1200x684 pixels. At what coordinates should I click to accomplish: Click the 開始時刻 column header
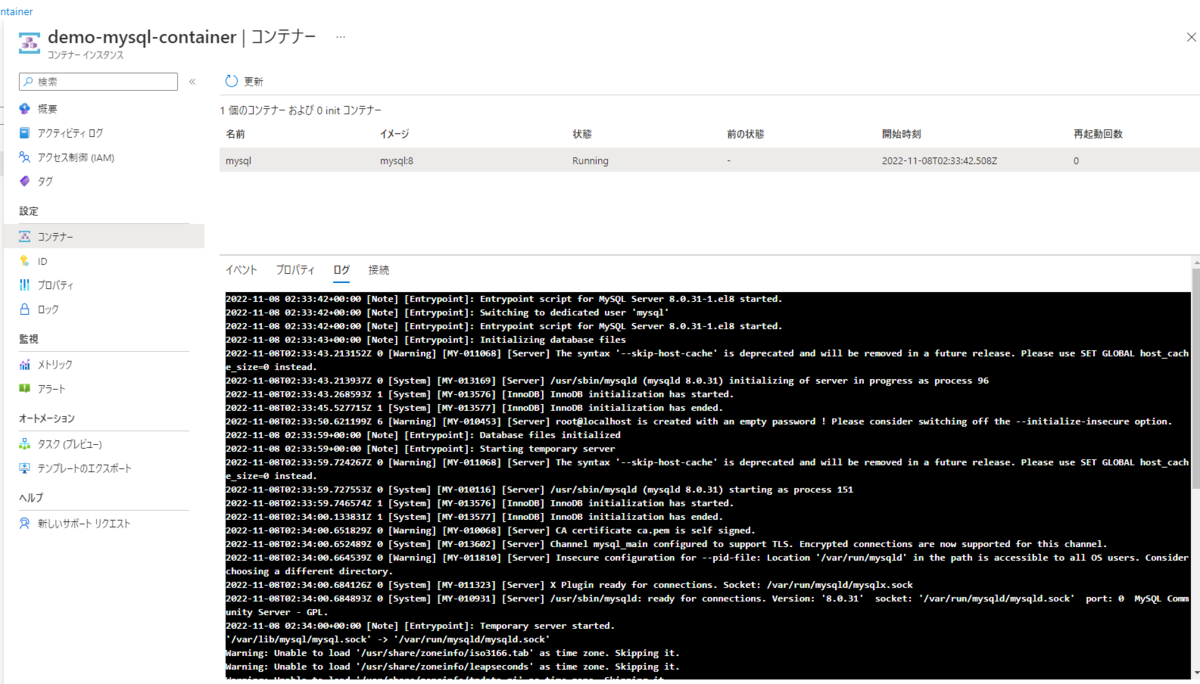click(x=901, y=134)
